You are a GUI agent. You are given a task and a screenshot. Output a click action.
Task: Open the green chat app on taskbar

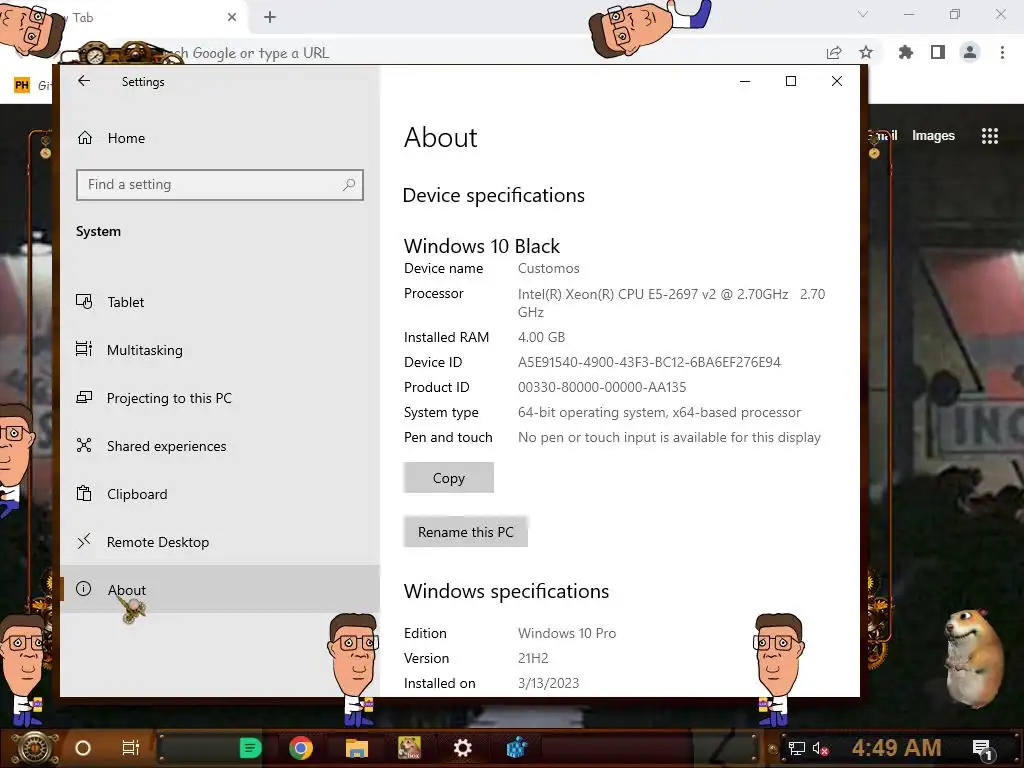click(x=250, y=748)
